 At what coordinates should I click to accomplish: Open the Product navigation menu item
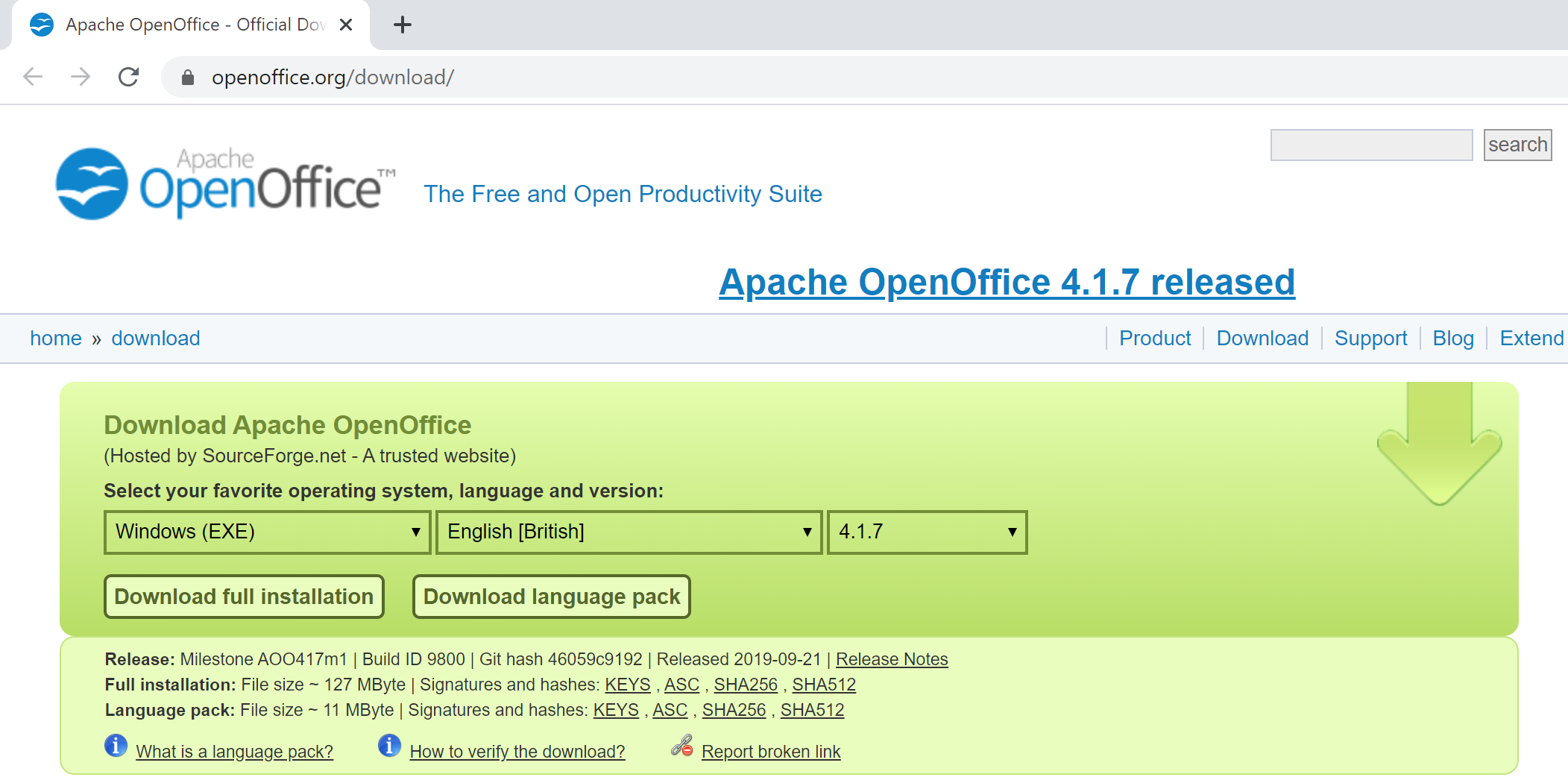pyautogui.click(x=1154, y=339)
